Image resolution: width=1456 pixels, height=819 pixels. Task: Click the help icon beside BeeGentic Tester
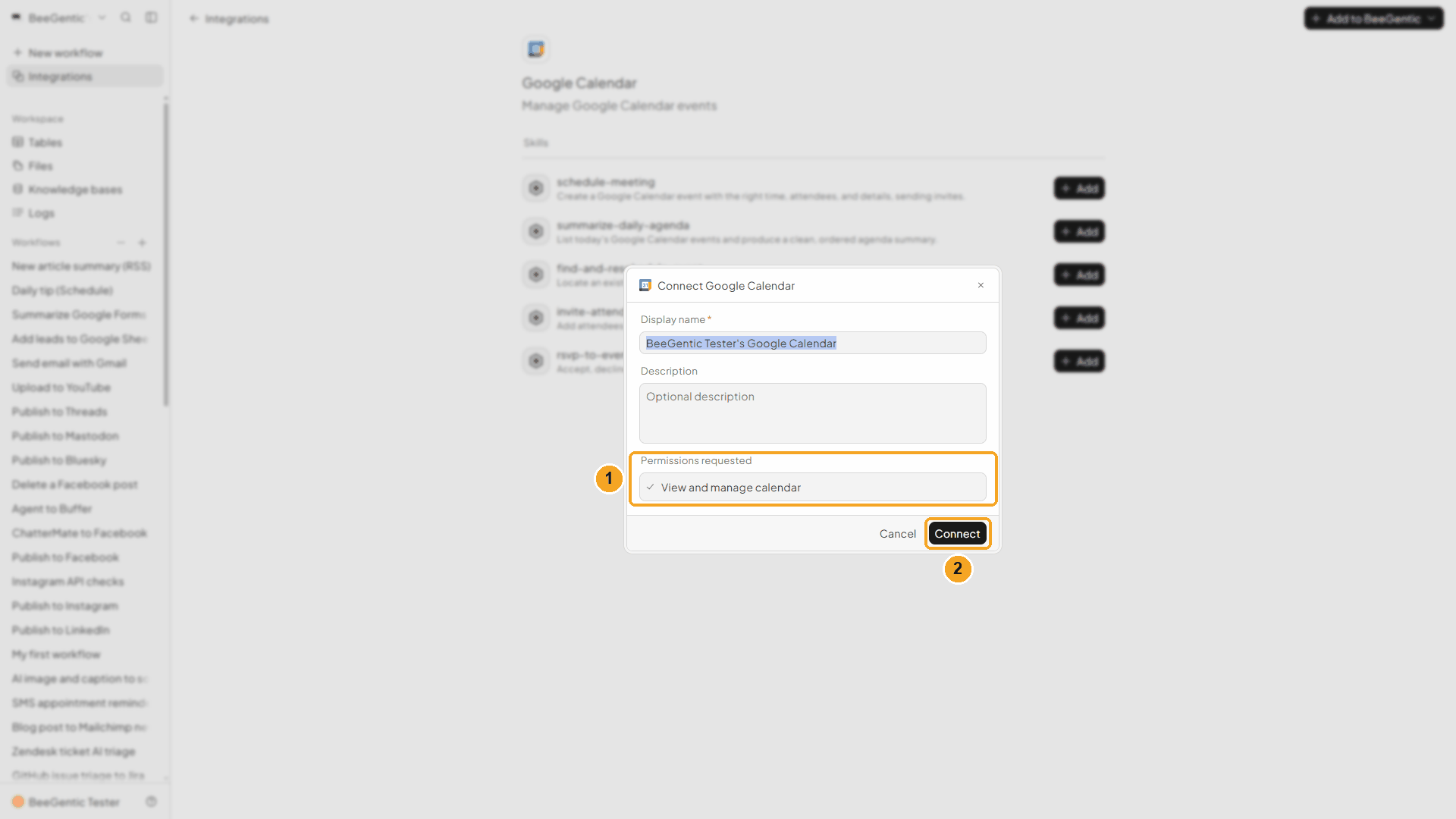pyautogui.click(x=151, y=802)
